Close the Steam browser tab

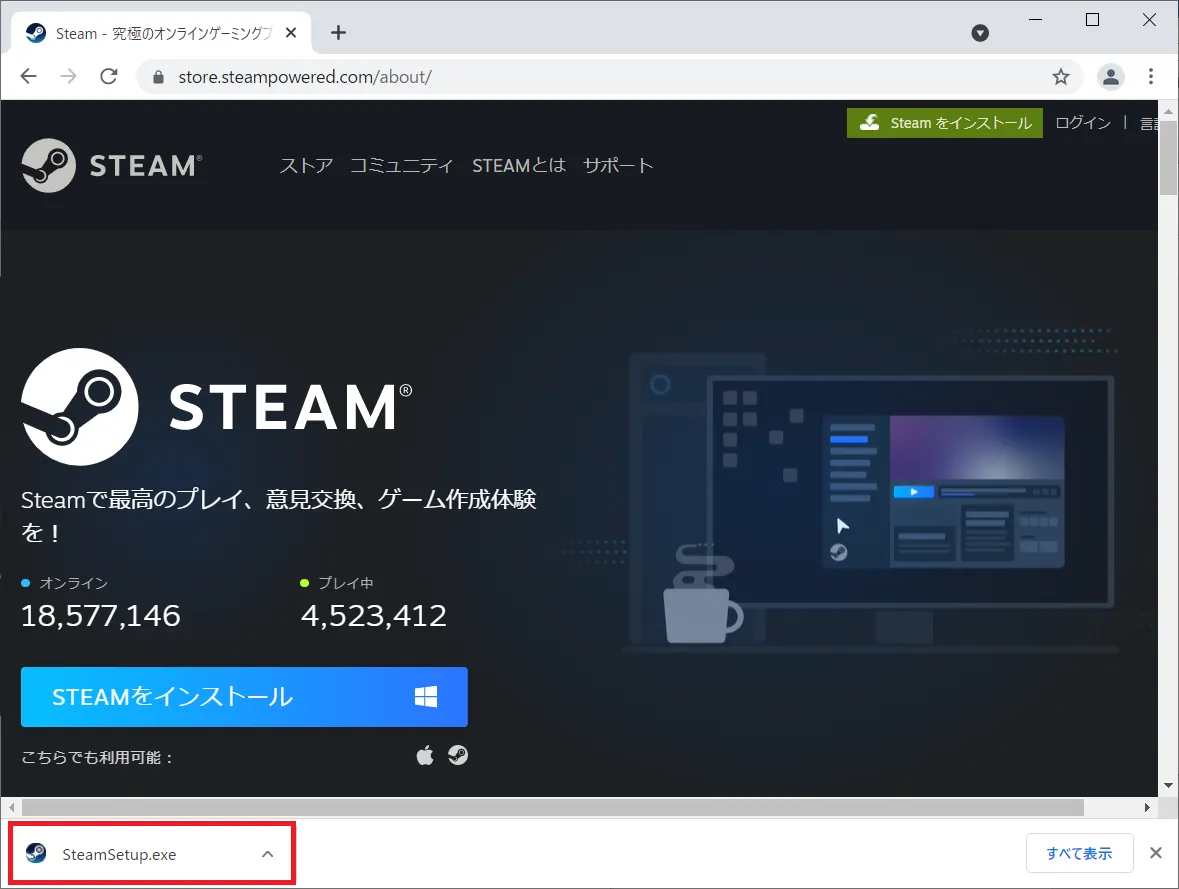click(291, 33)
